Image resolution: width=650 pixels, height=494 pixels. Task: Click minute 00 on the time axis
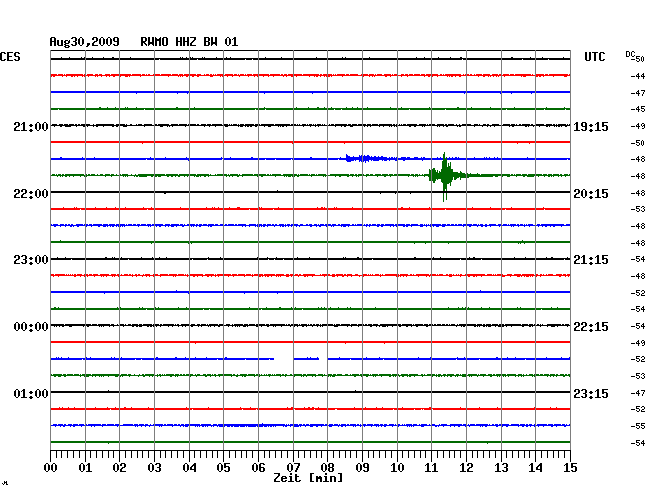tap(51, 468)
